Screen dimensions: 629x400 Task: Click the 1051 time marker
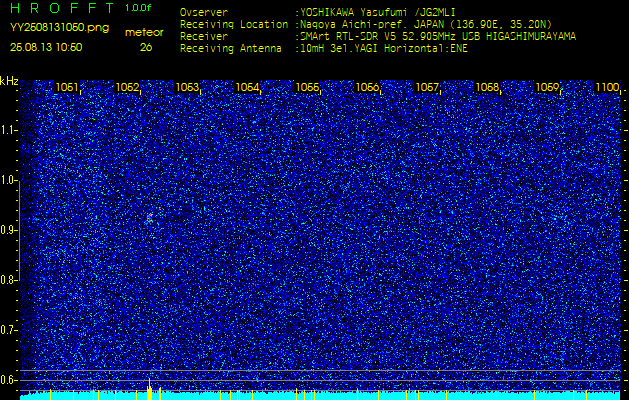tap(67, 87)
